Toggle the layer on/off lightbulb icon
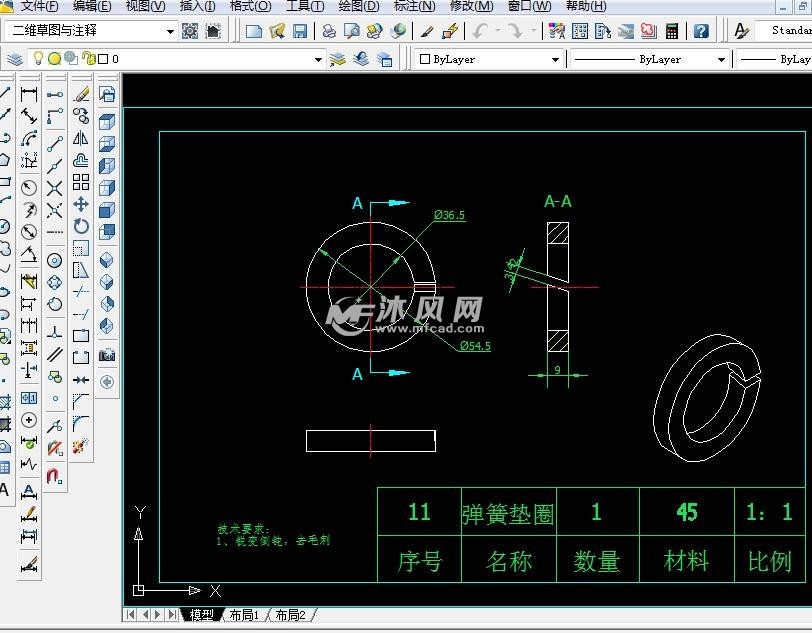Viewport: 812px width, 633px height. click(x=39, y=59)
